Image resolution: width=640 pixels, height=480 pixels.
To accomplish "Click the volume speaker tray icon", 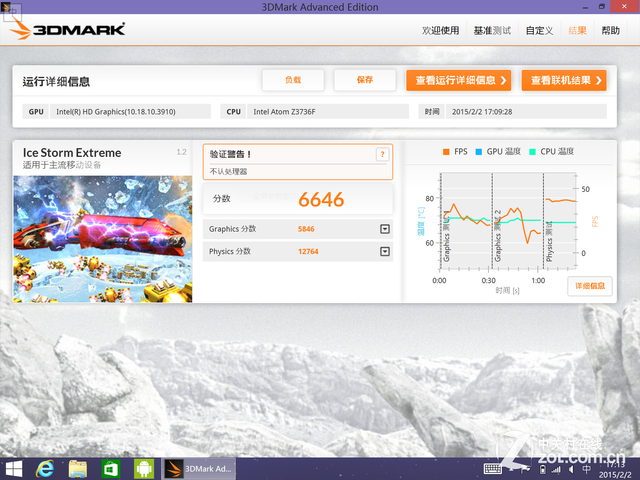I will pos(571,470).
